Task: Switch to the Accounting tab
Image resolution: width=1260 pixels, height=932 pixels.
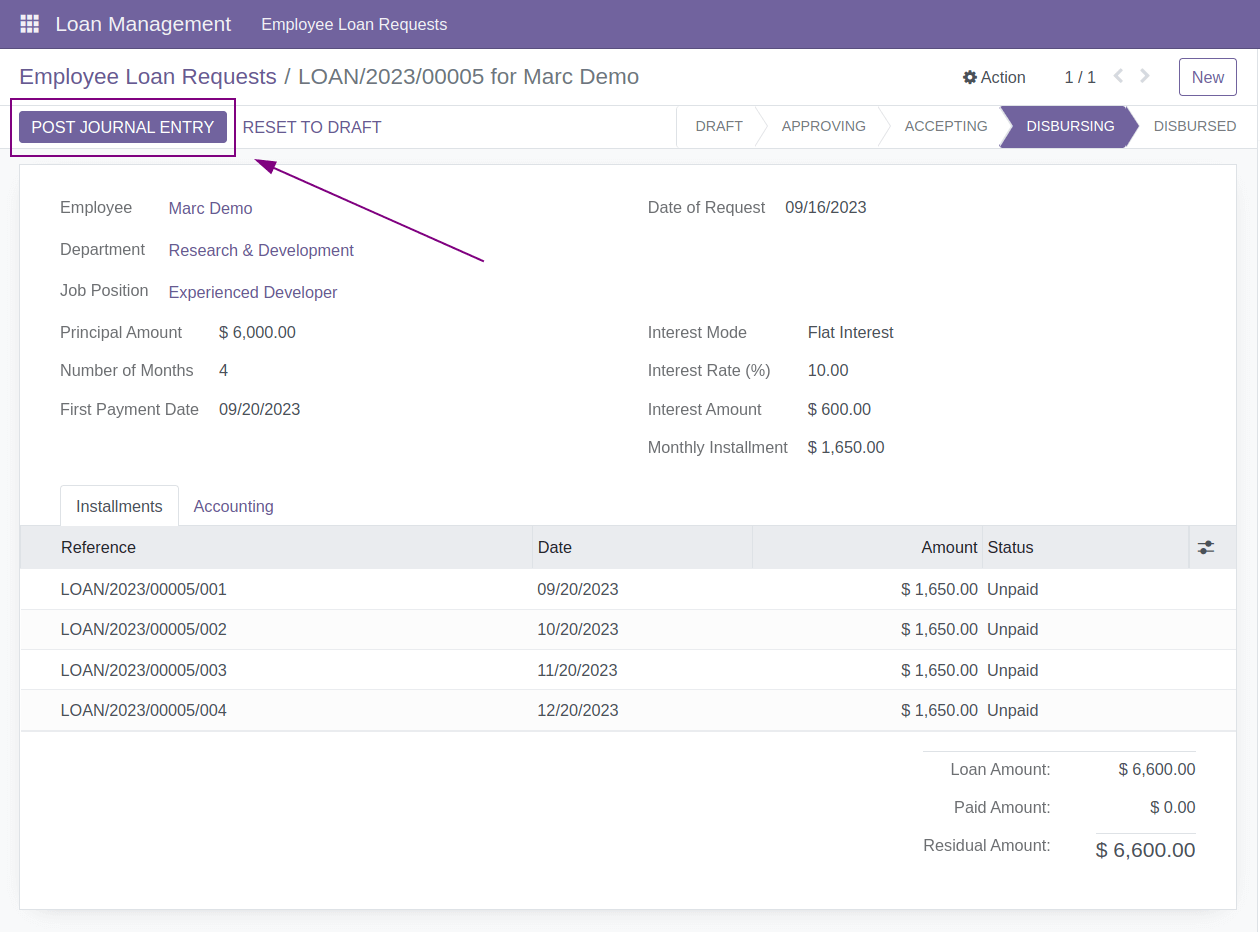Action: tap(233, 506)
